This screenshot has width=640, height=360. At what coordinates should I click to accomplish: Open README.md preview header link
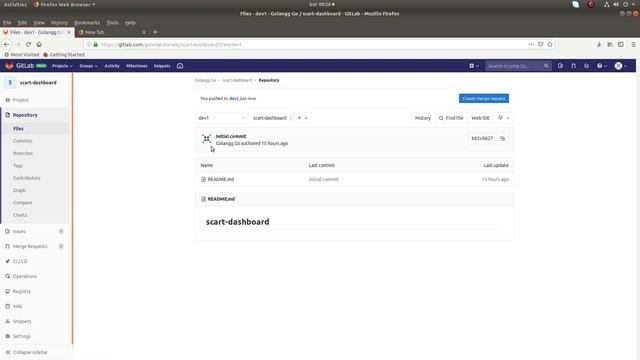221,199
